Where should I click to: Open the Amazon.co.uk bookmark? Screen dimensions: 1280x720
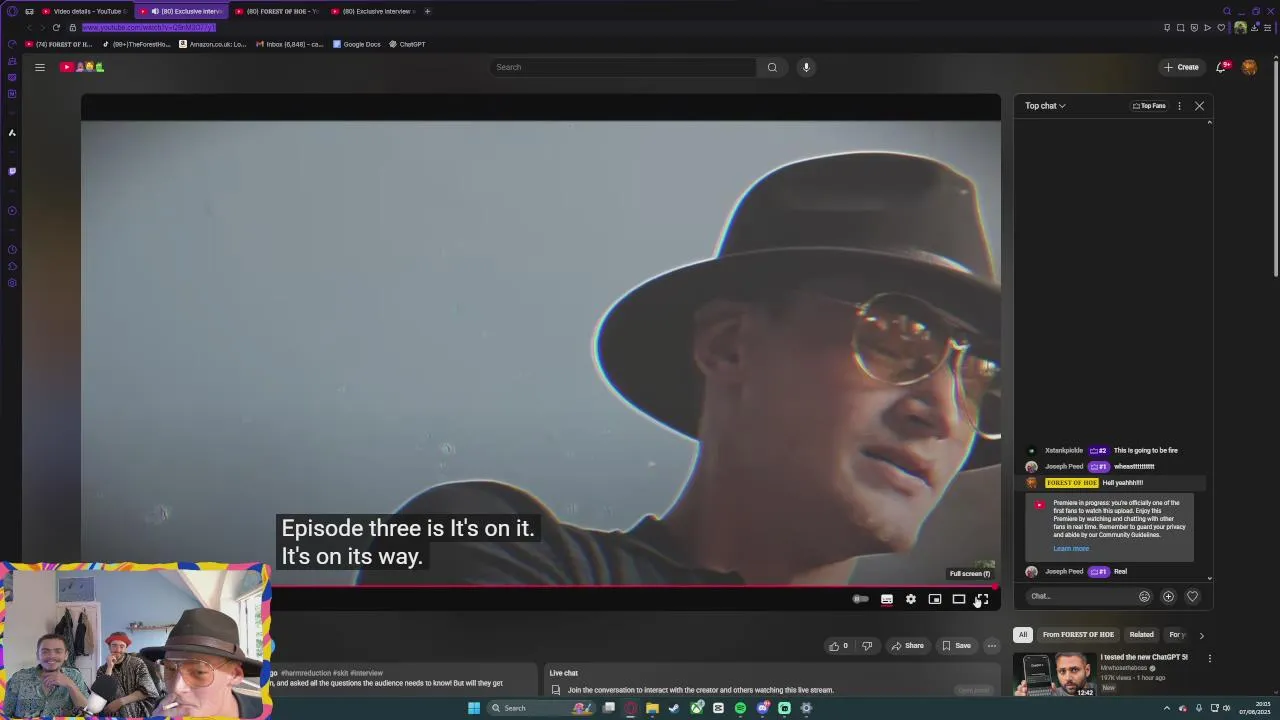(212, 44)
